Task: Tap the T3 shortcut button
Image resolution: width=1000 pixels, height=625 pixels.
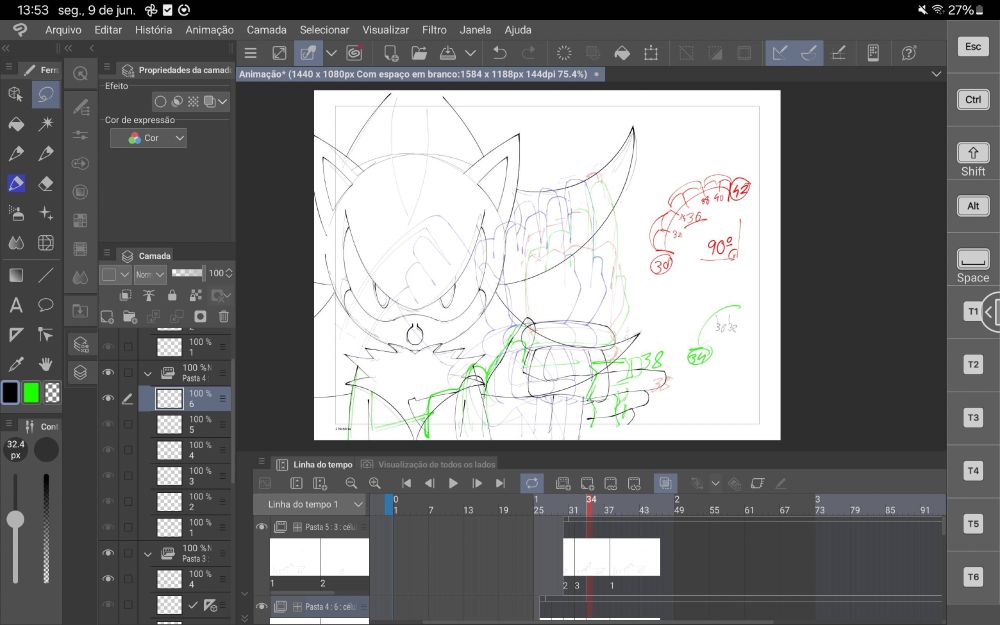Action: pos(973,418)
